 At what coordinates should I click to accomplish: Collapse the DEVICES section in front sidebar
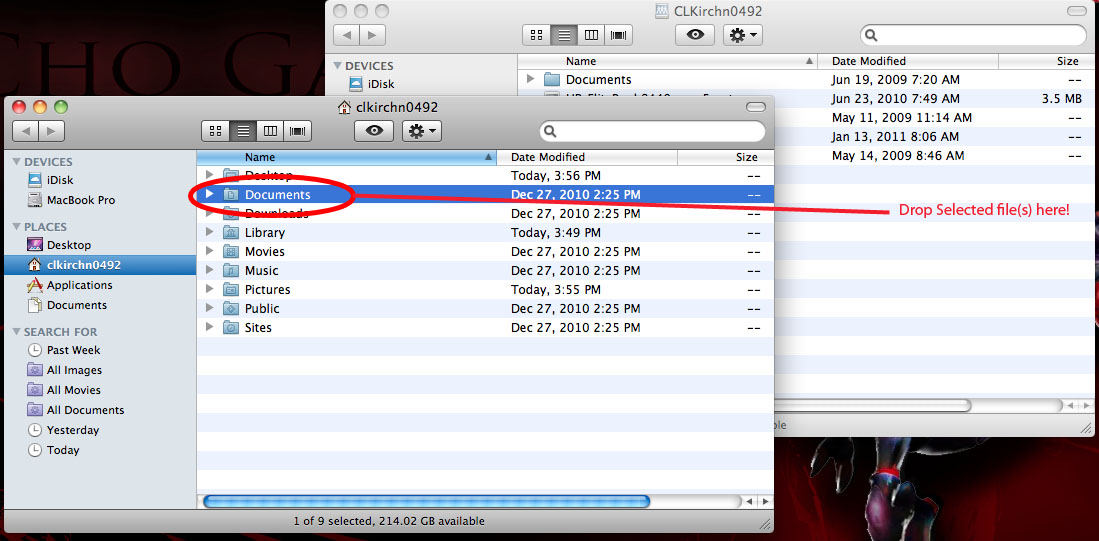click(x=16, y=162)
